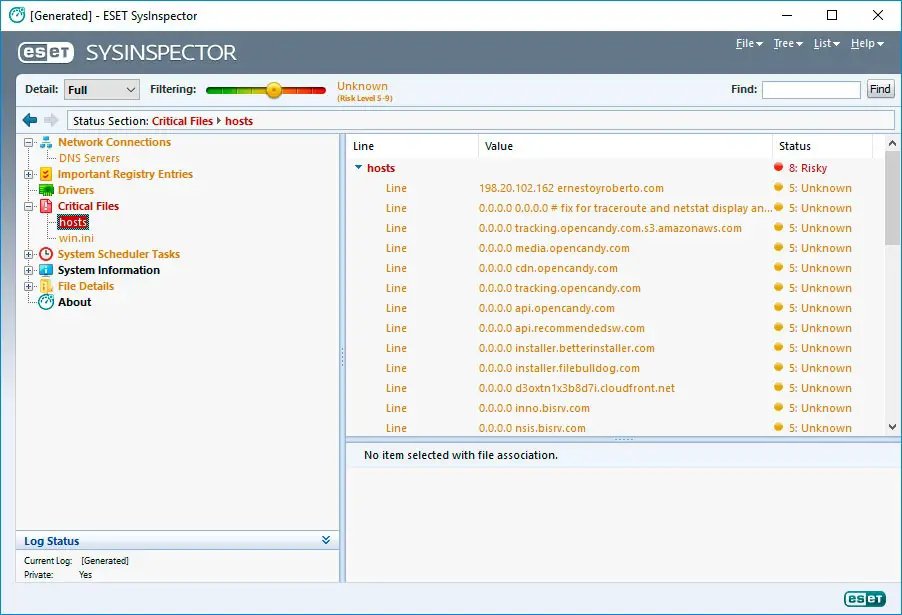
Task: Click the ESET logo in header
Action: click(46, 52)
